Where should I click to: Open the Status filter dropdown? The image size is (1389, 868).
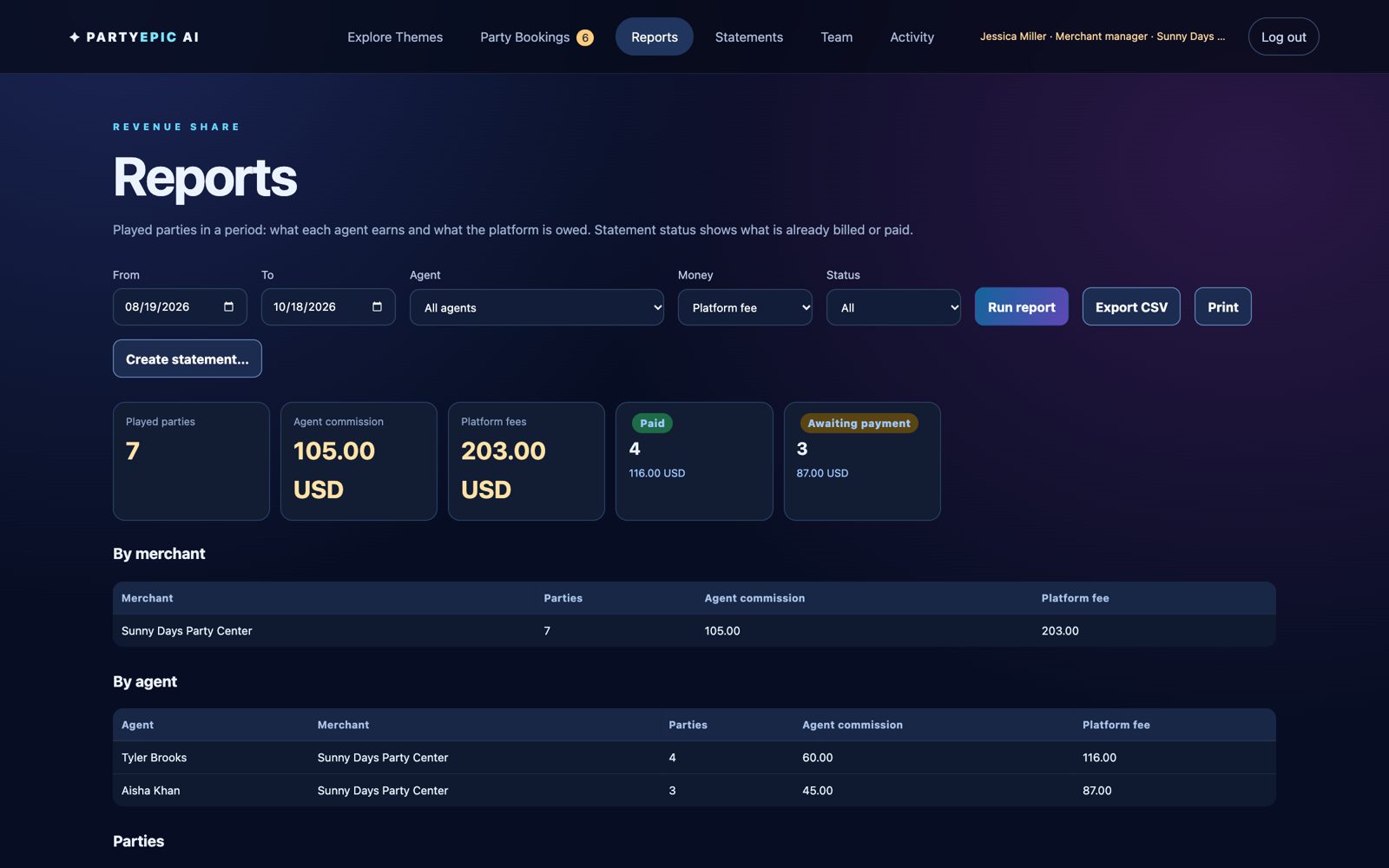(x=893, y=307)
